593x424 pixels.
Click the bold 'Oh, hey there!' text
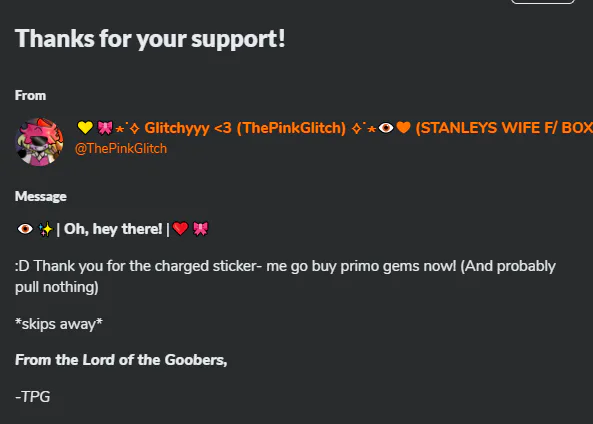point(113,229)
